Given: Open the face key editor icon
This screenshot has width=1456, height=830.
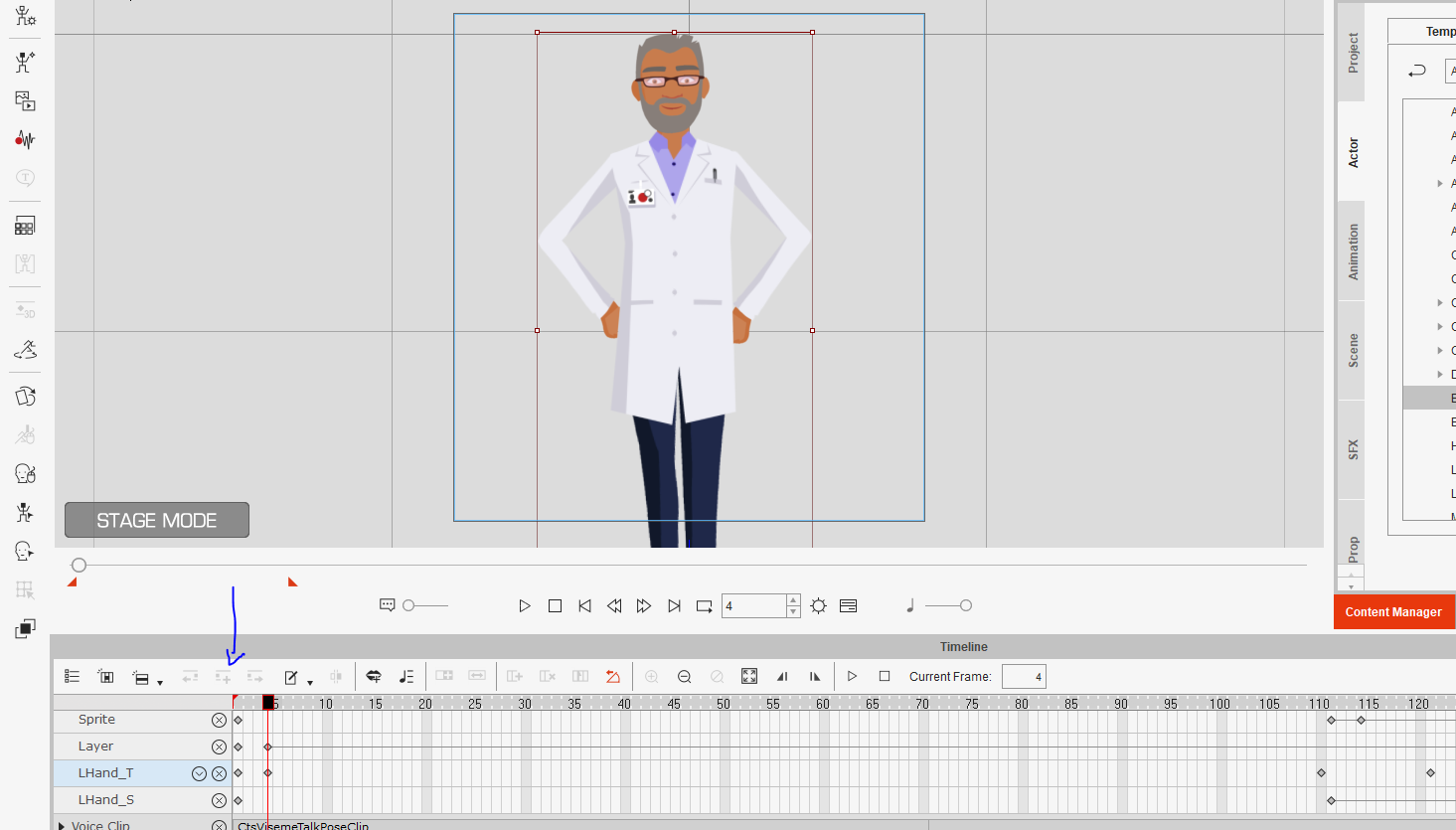Looking at the screenshot, I should click(25, 551).
